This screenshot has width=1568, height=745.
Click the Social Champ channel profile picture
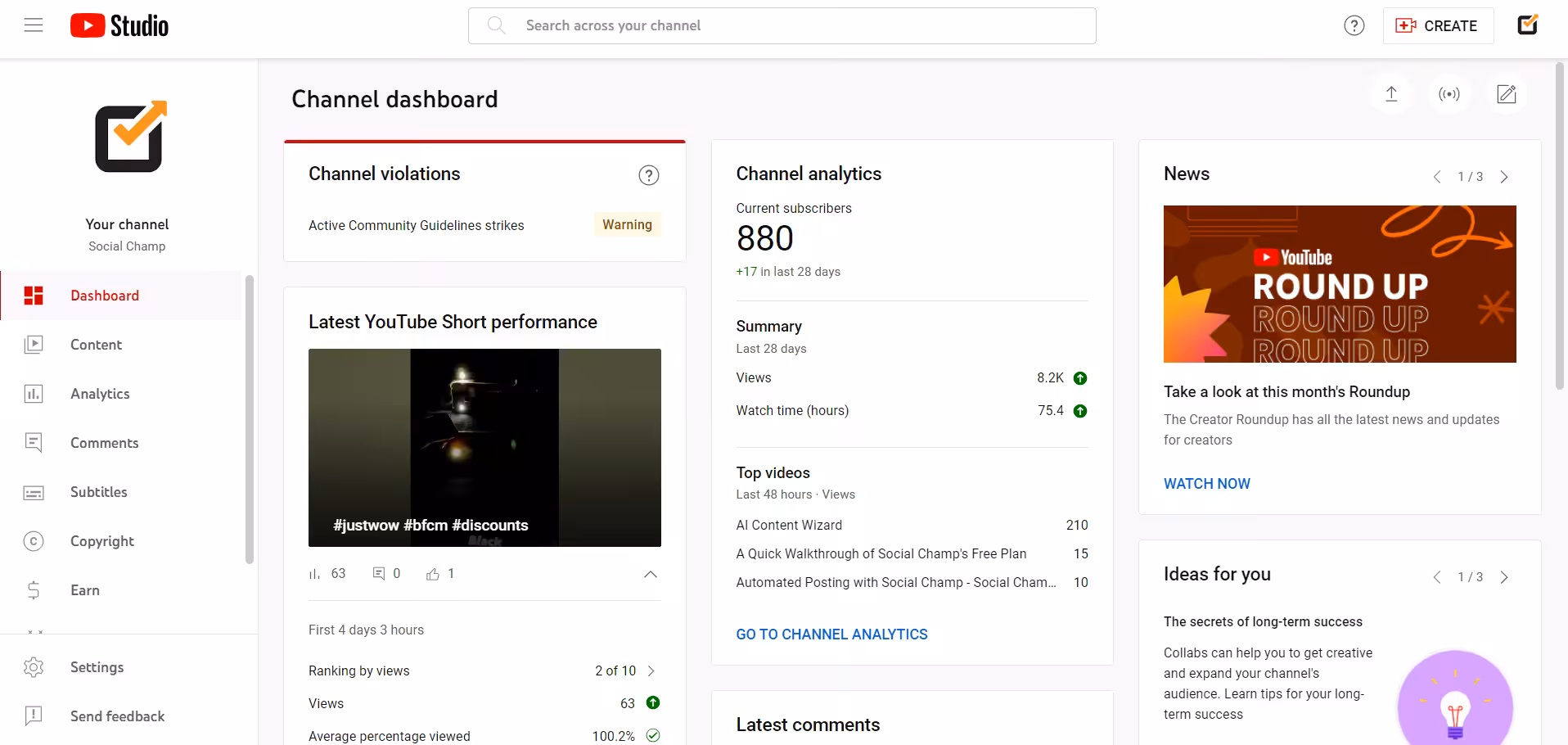pyautogui.click(x=131, y=137)
